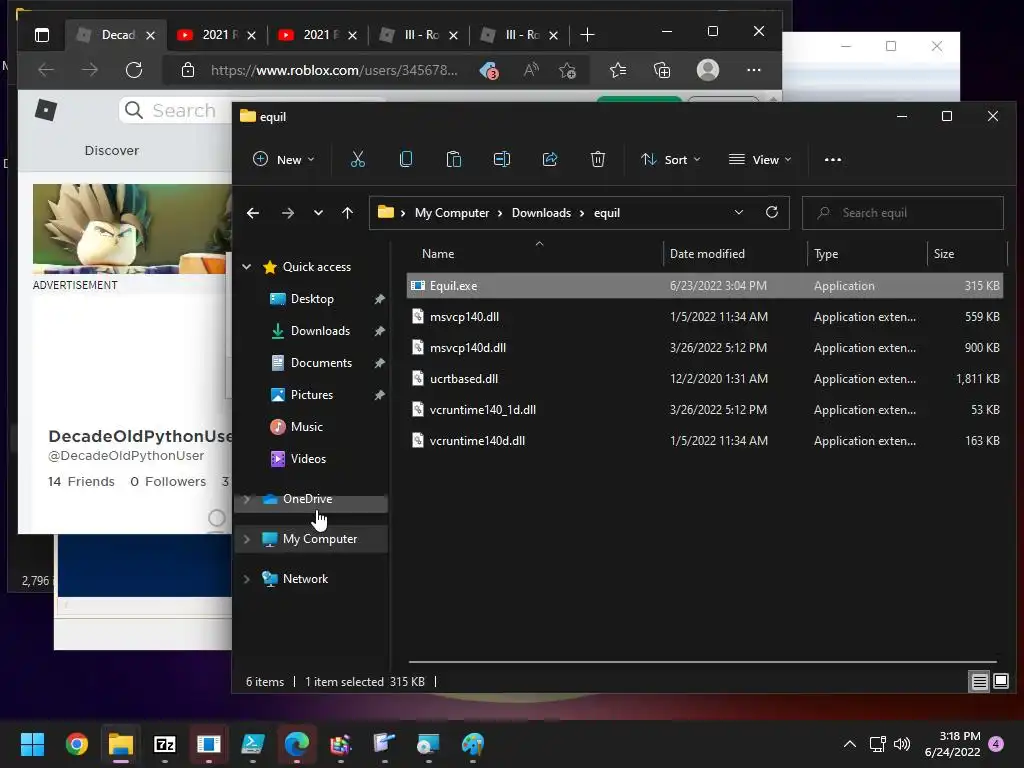The width and height of the screenshot is (1024, 768).
Task: Go forward in File Explorer
Action: tap(287, 213)
